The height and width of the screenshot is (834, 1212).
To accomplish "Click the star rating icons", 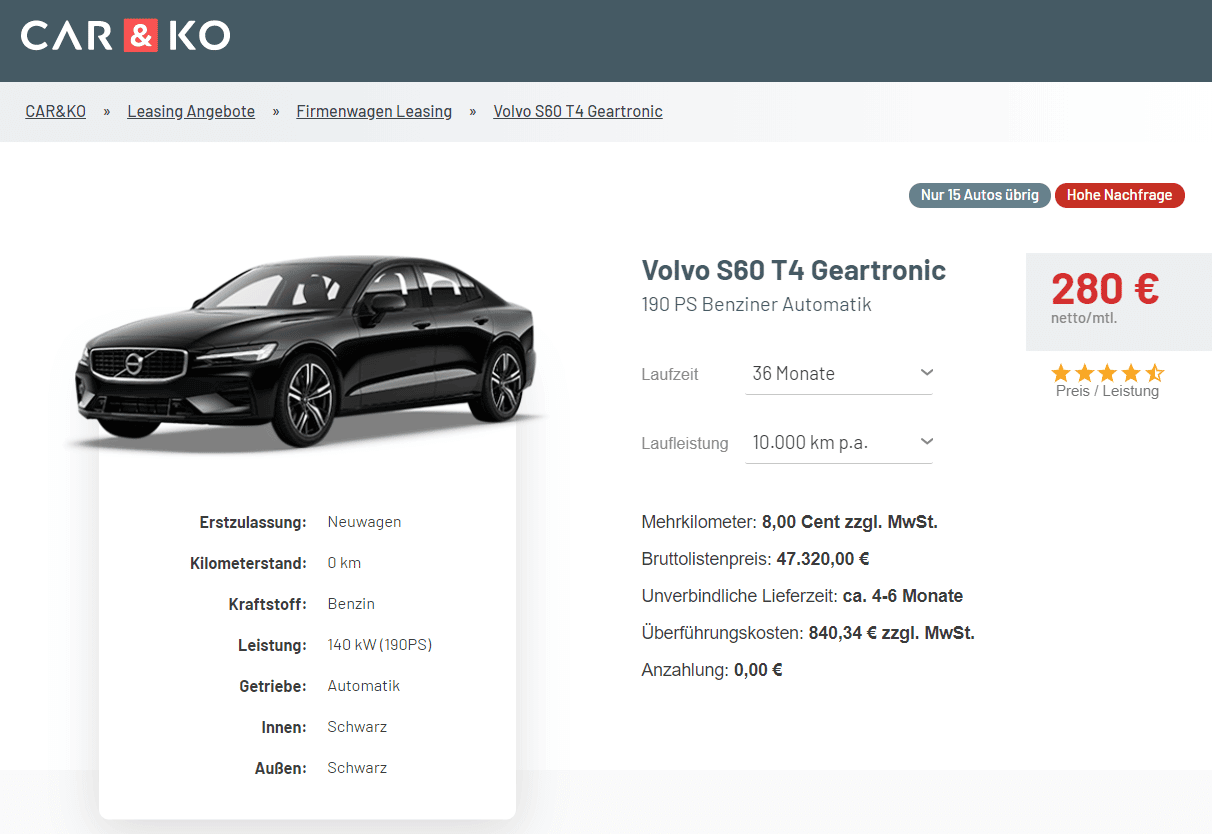I will pyautogui.click(x=1107, y=373).
